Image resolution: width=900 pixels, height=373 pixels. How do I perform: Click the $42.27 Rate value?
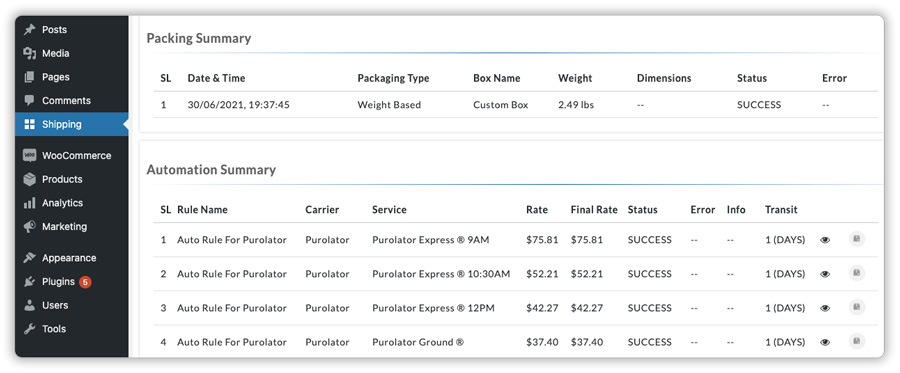click(542, 308)
